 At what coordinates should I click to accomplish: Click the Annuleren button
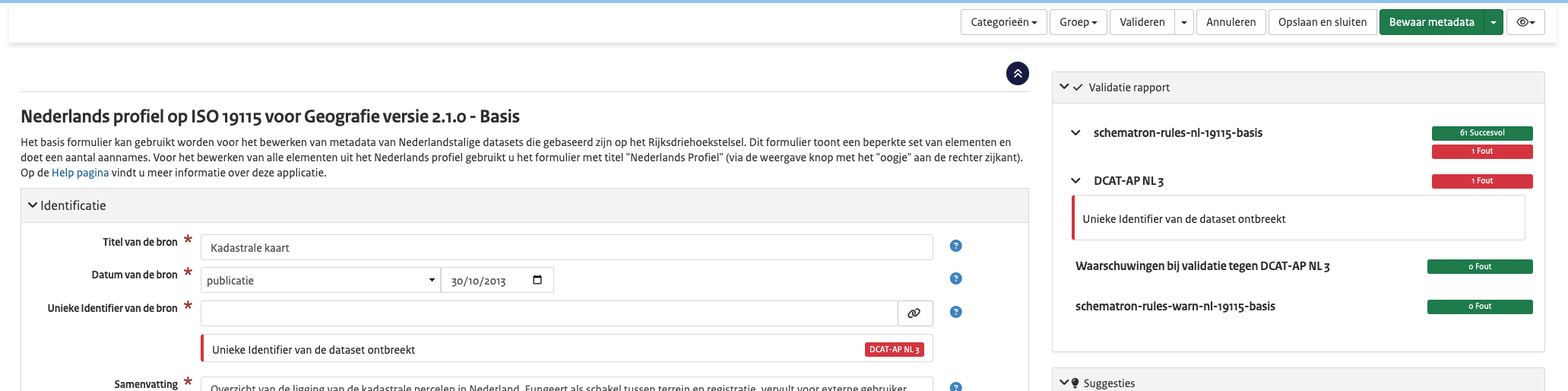click(1231, 22)
